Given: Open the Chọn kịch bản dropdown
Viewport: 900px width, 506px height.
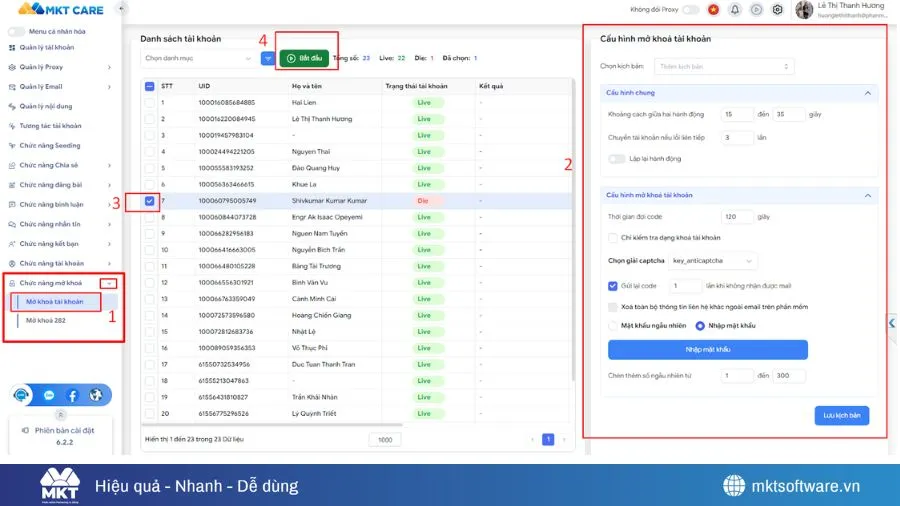Looking at the screenshot, I should (x=724, y=67).
